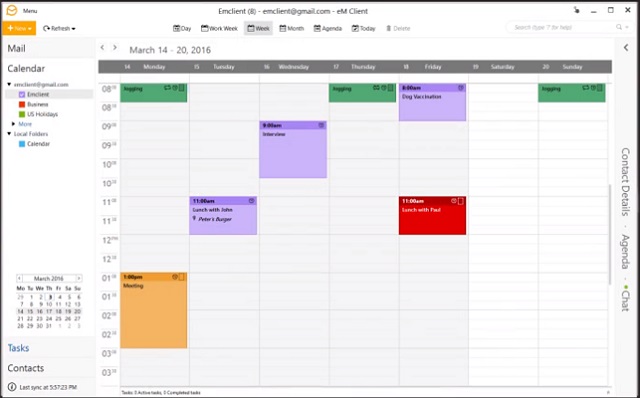Go to Tasks section
The image size is (640, 398).
point(18,348)
